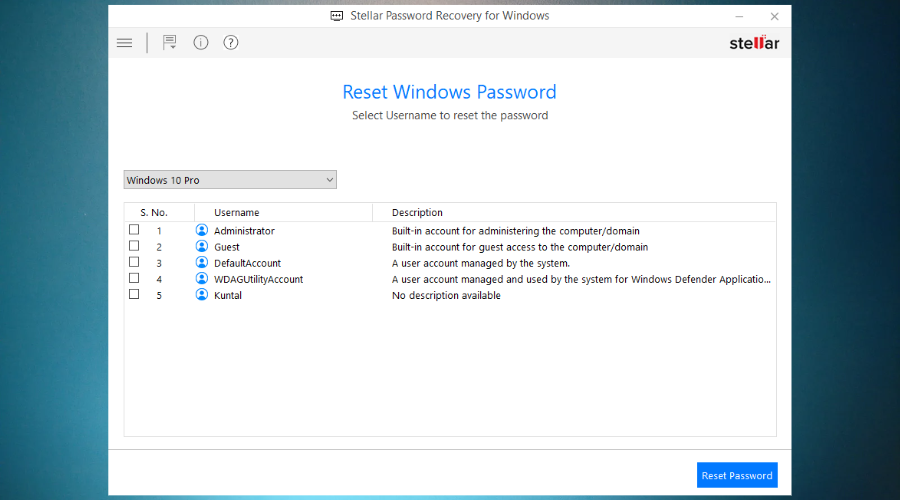Click the stellar brand logo
Screen dimensions: 900x500
754,43
